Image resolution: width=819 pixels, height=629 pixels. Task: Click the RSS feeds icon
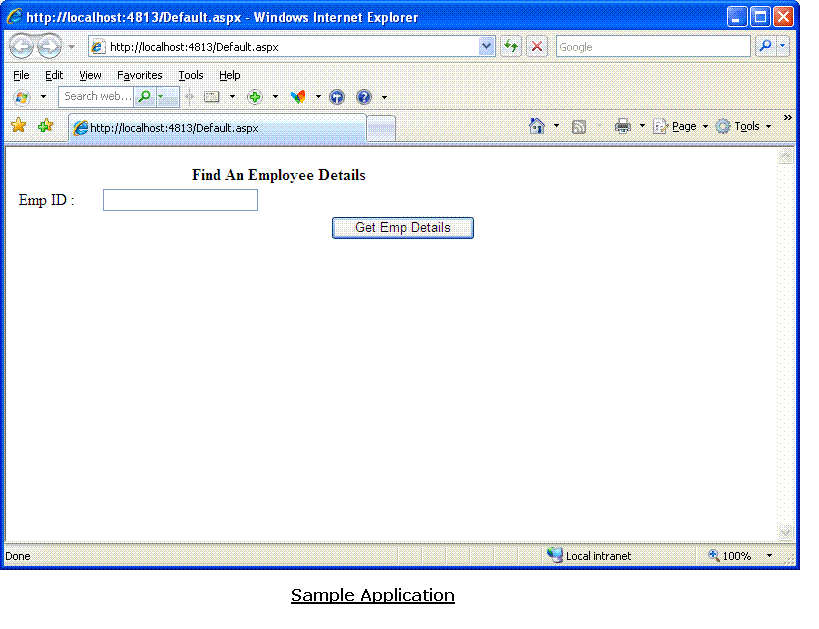tap(579, 127)
